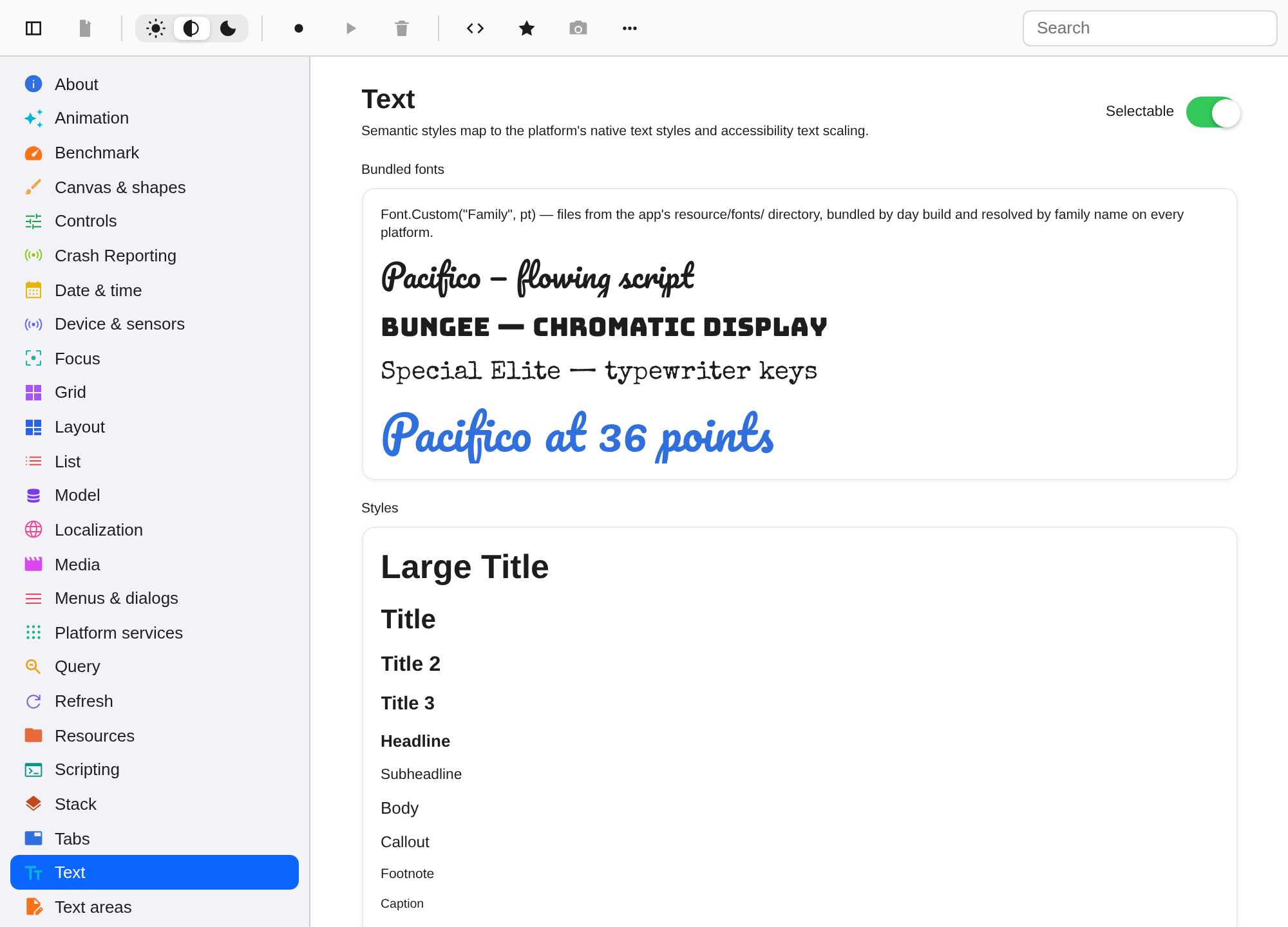Click the star favorite icon

527,28
